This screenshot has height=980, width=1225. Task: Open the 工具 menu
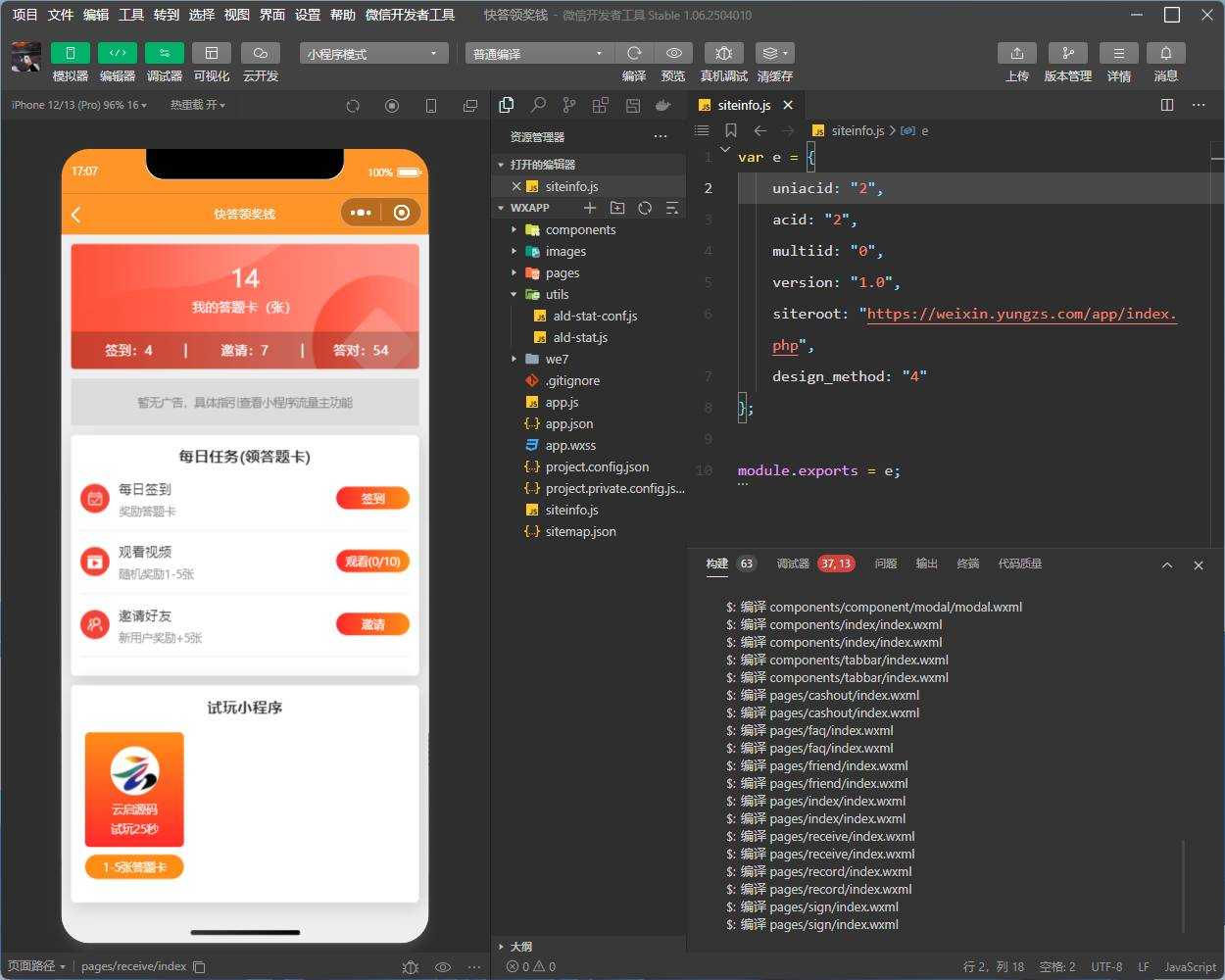[x=131, y=15]
